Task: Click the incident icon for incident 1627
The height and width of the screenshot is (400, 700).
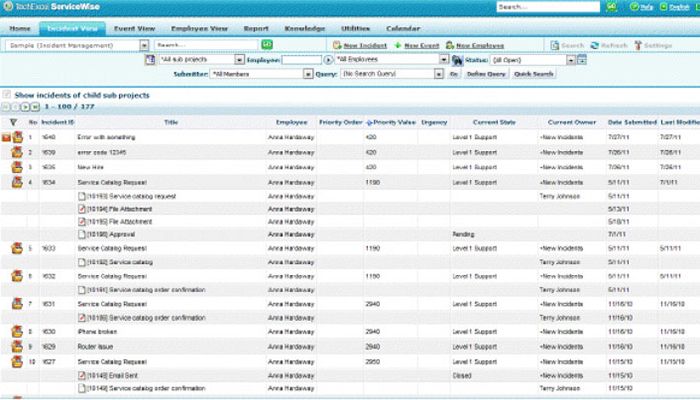Action: tap(17, 361)
